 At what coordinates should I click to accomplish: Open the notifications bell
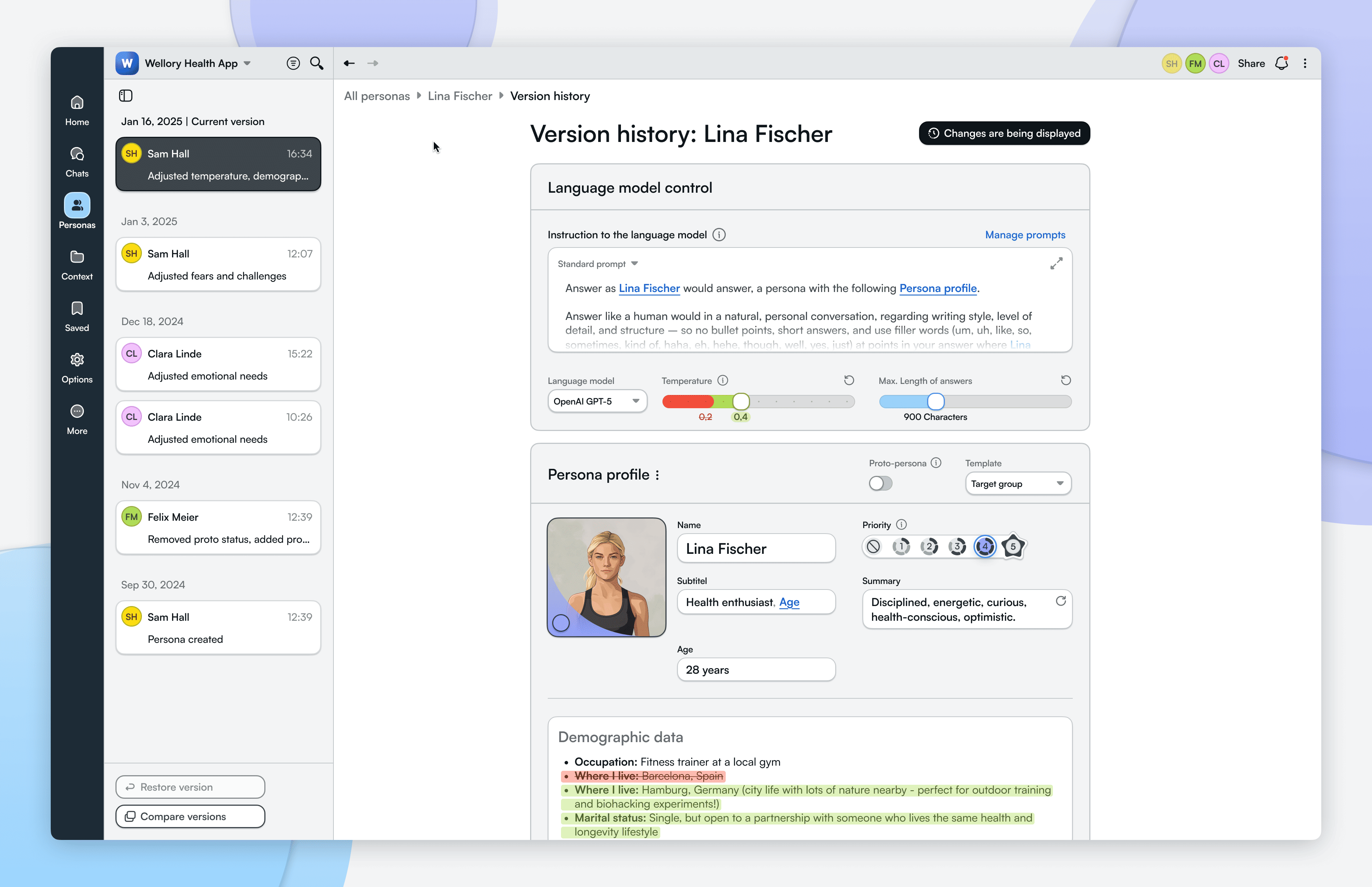pos(1281,63)
